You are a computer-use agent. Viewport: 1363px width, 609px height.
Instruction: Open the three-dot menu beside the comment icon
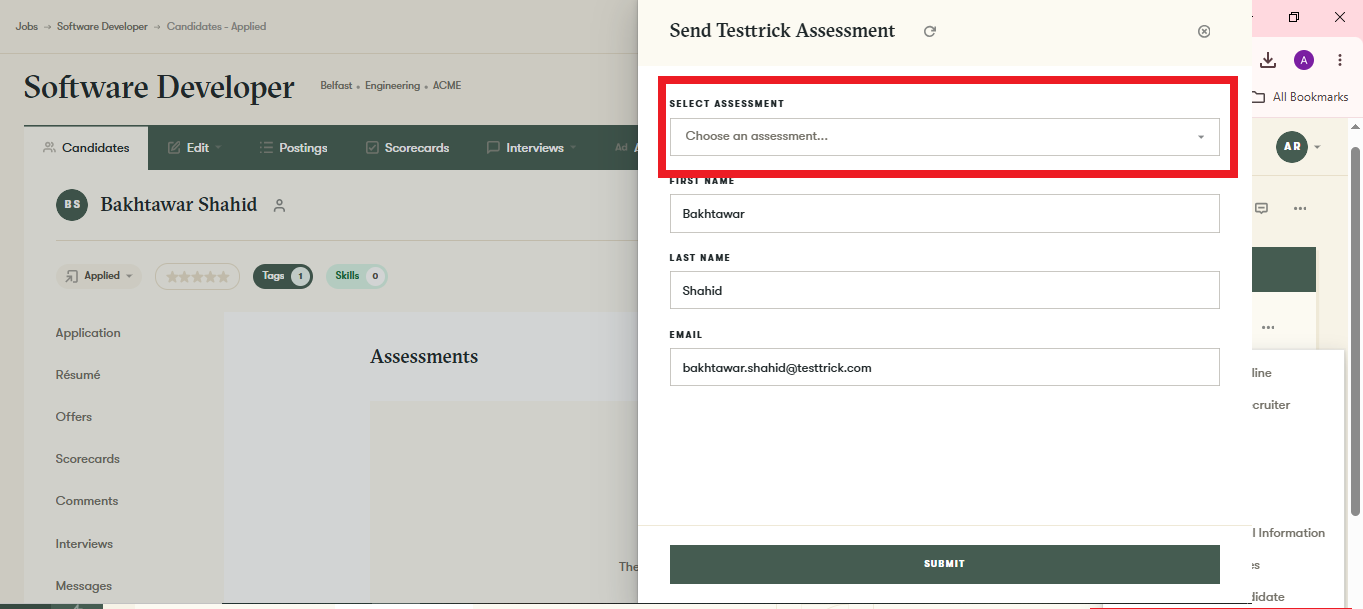click(x=1300, y=209)
